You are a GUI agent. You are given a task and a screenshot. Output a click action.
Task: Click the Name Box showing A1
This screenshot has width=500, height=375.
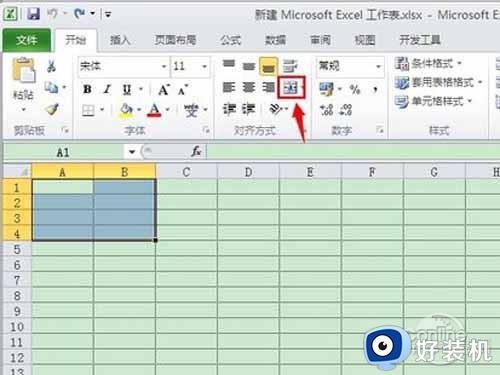click(63, 152)
